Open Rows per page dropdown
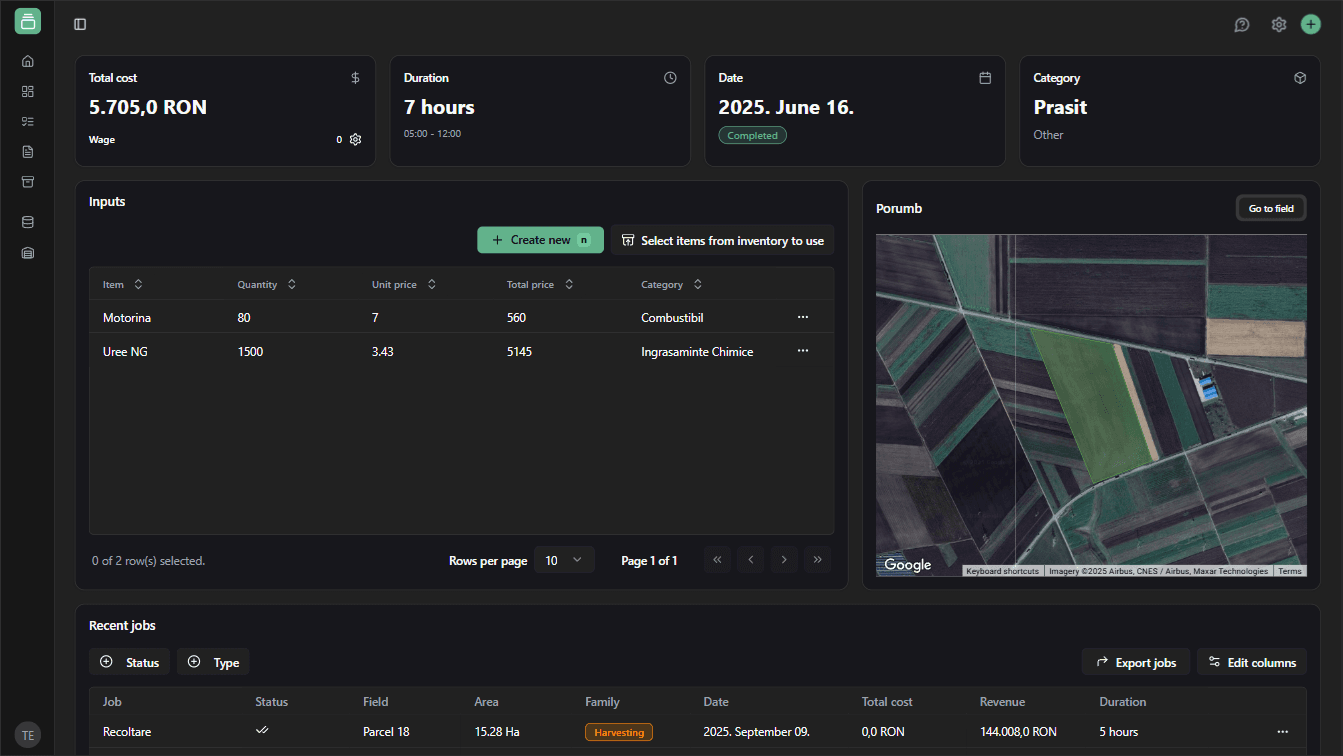Screen dimensions: 1343x756 (564, 560)
